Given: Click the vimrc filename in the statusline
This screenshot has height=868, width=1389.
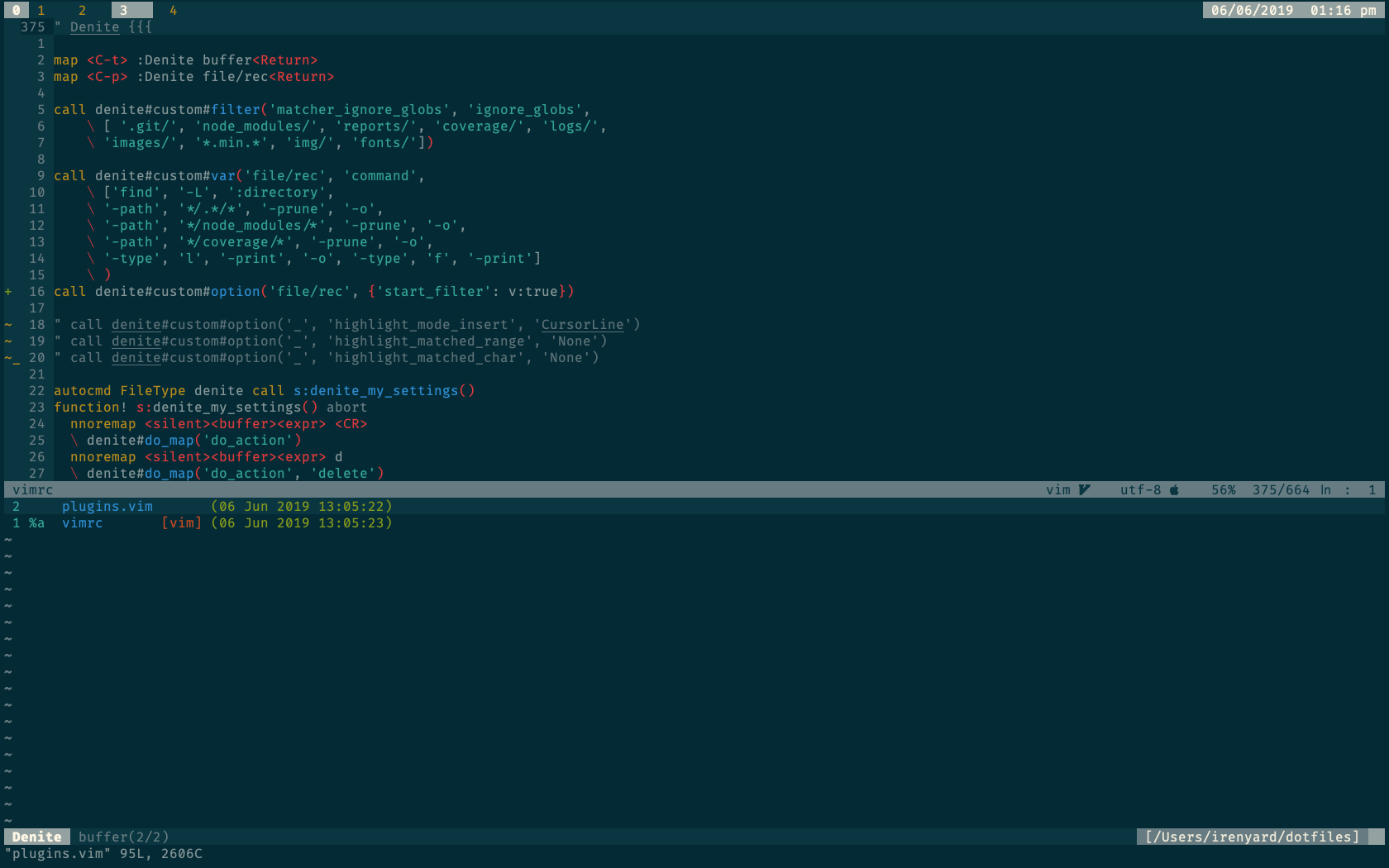Looking at the screenshot, I should [33, 489].
